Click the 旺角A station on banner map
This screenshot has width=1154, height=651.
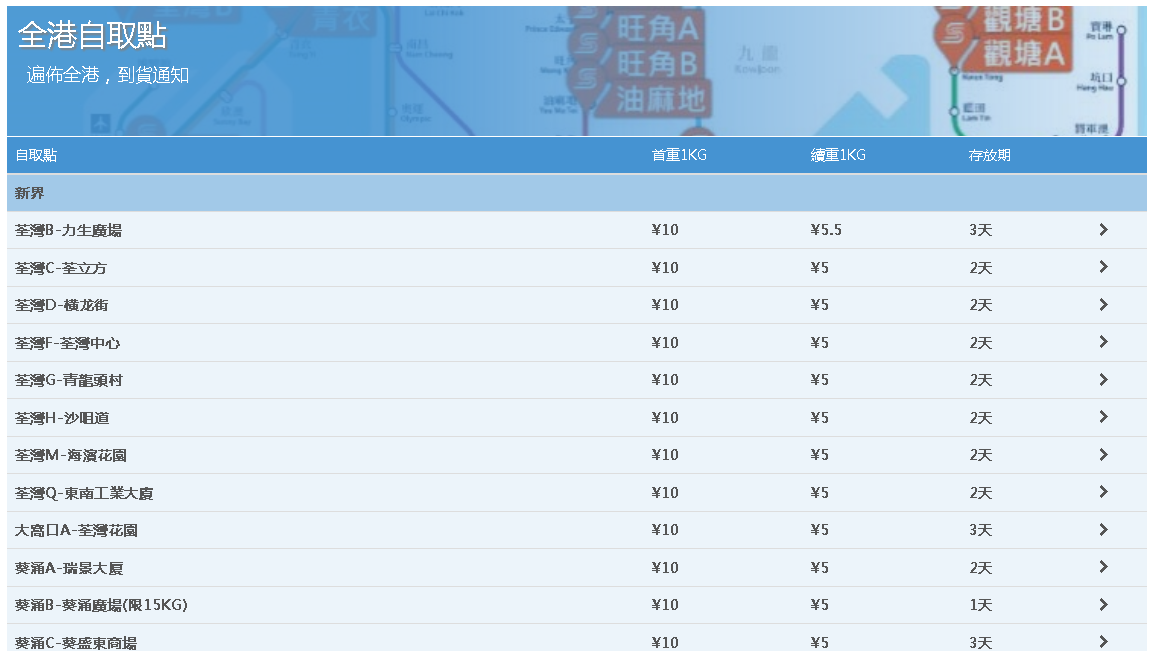pos(656,29)
